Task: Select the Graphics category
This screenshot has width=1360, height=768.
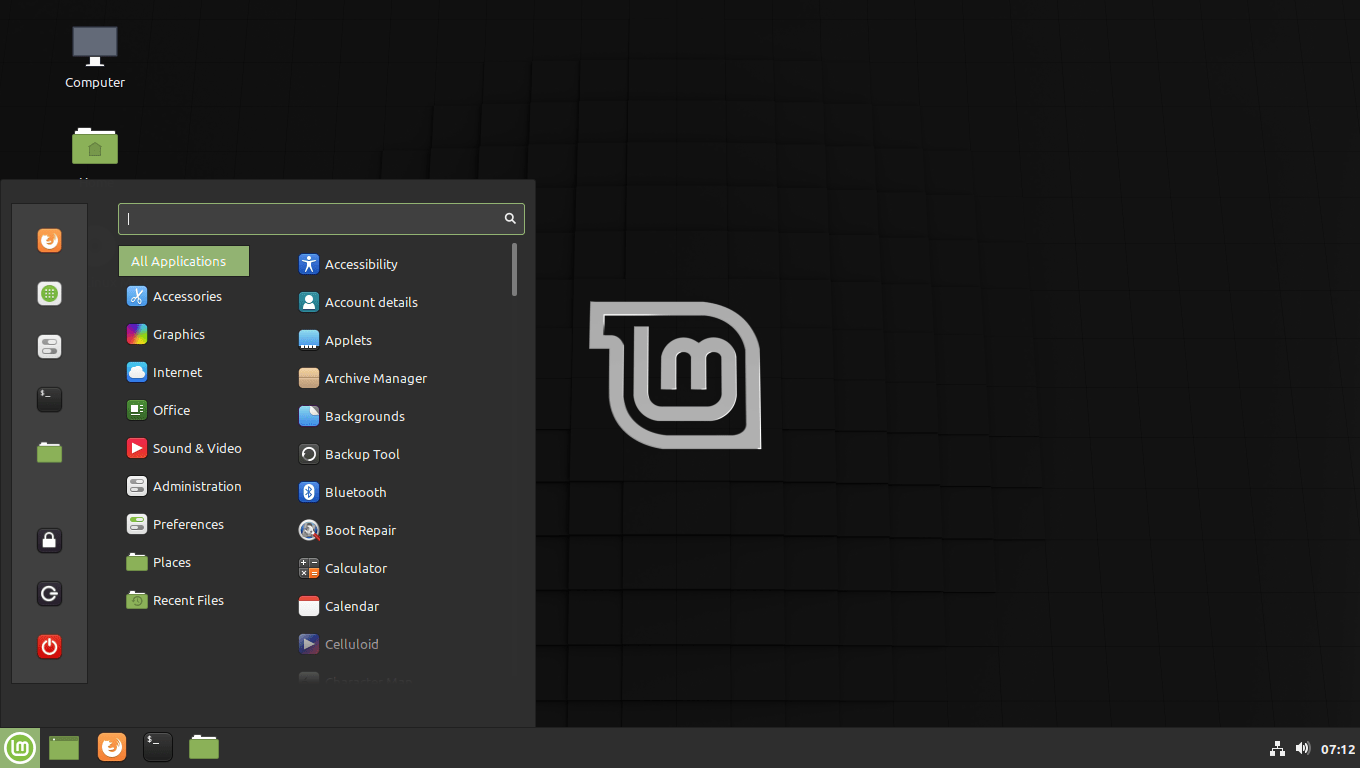Action: click(178, 334)
